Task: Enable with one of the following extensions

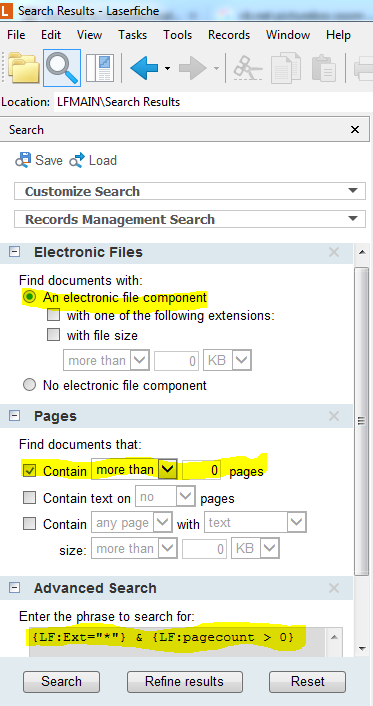Action: 54,316
